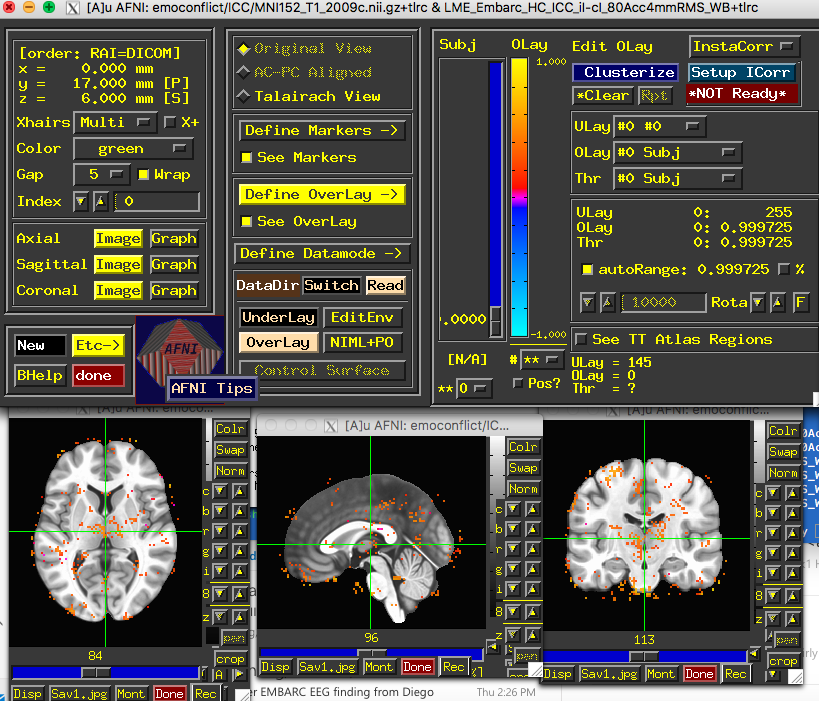The height and width of the screenshot is (701, 819).
Task: Select the Original View radio option
Action: pos(243,49)
